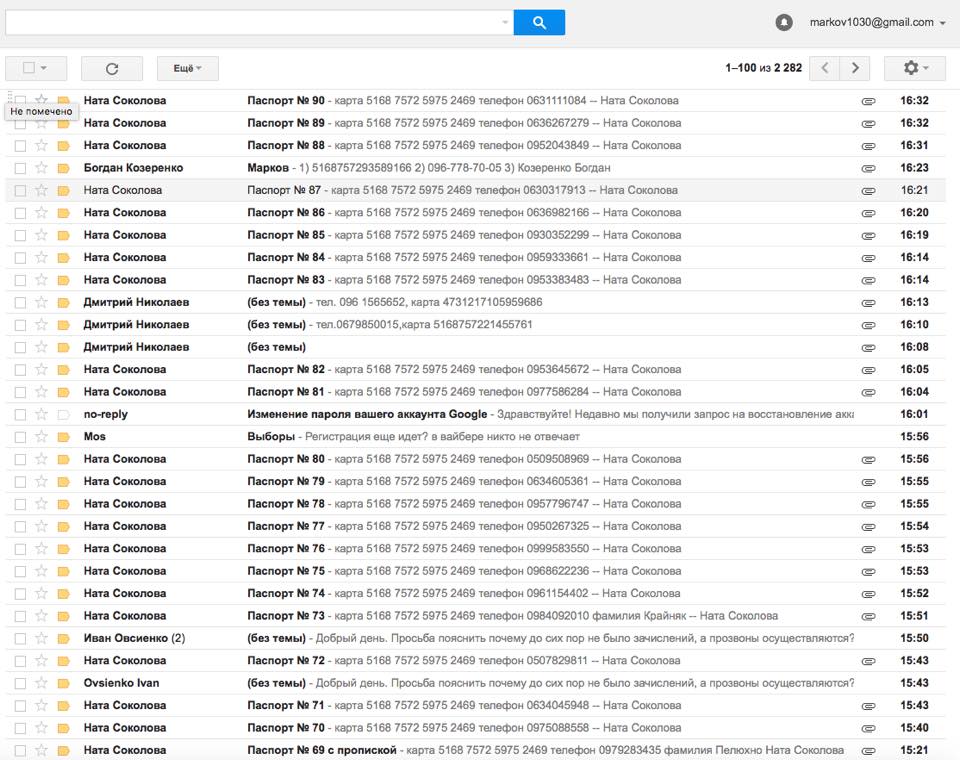Go to previous page of emails
Screen dimensions: 960x760
point(824,68)
